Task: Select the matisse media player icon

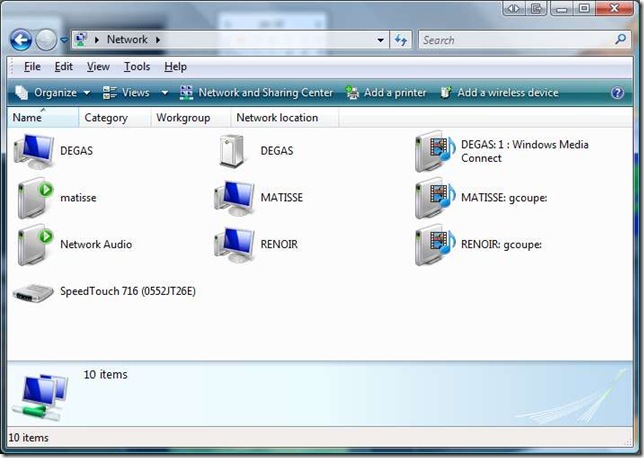Action: point(35,198)
